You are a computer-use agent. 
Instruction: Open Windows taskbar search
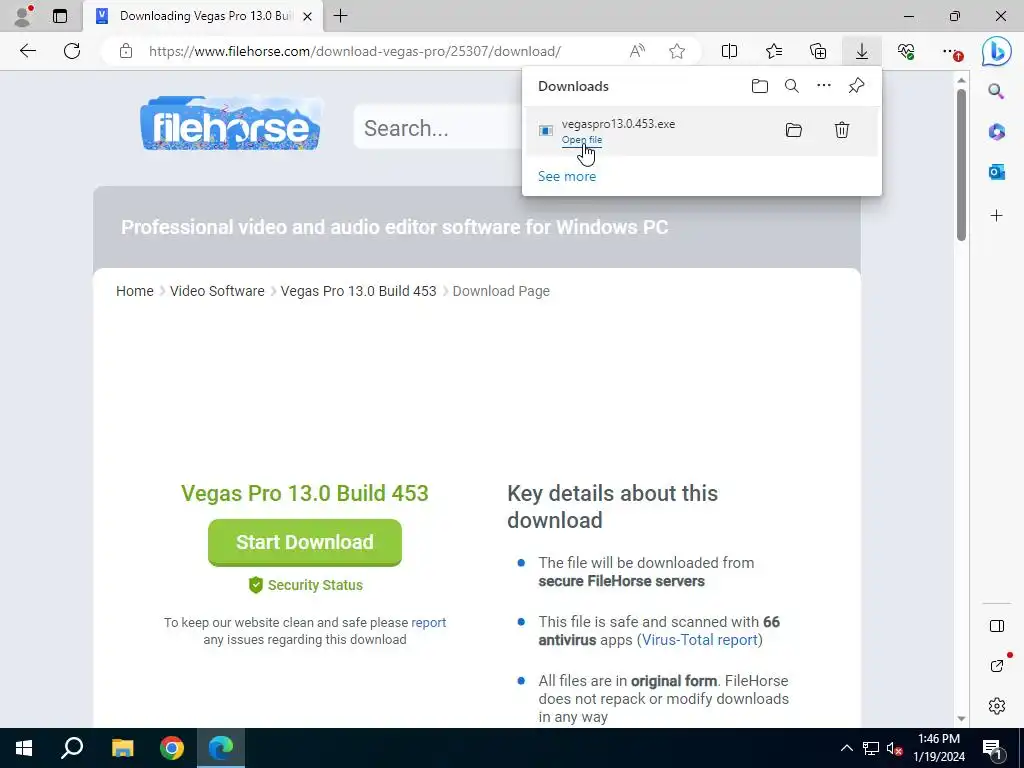[x=72, y=748]
